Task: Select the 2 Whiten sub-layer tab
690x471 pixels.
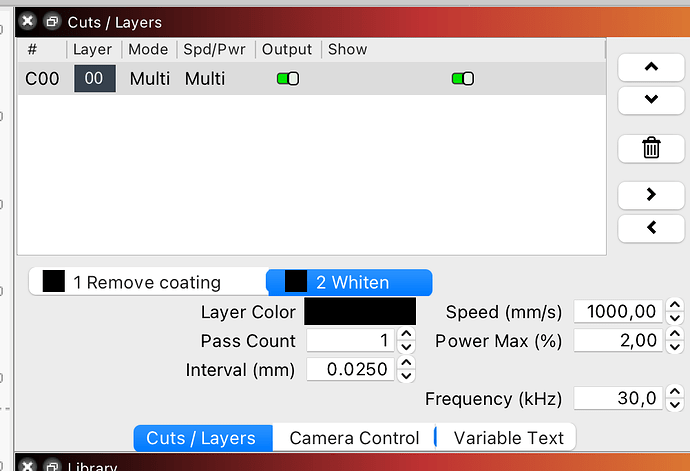Action: (x=349, y=282)
